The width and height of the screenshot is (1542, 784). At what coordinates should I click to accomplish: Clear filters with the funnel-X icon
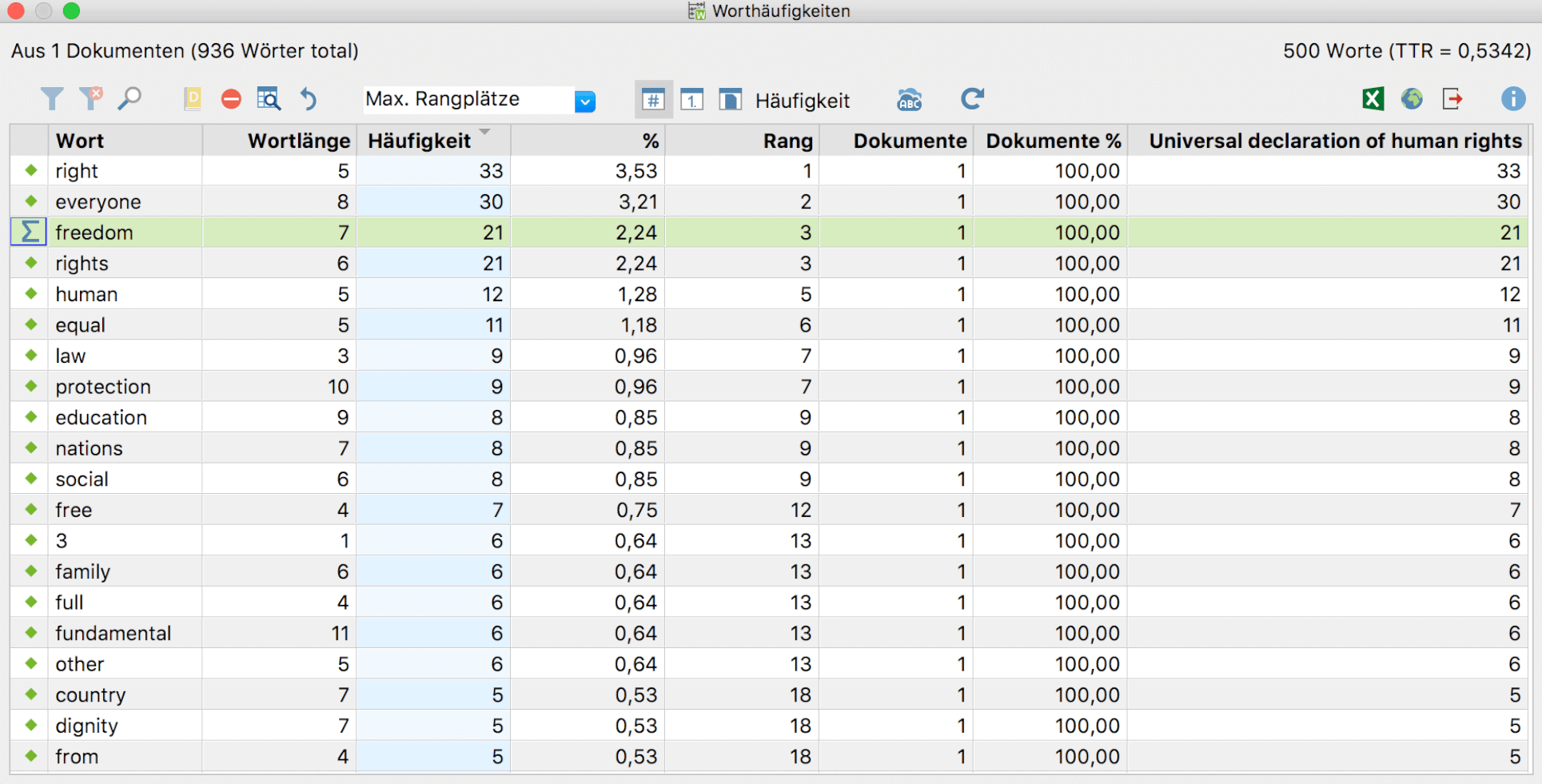[x=91, y=98]
